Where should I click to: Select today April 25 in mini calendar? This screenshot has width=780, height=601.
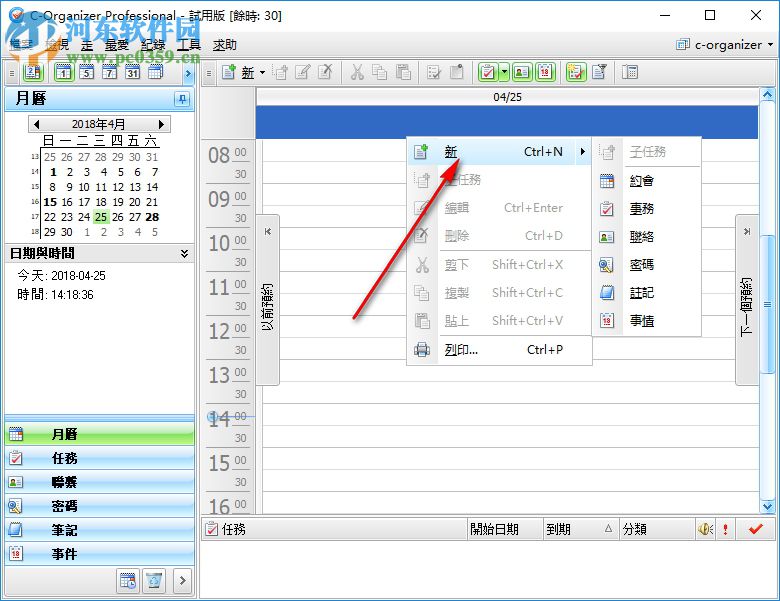tap(100, 217)
